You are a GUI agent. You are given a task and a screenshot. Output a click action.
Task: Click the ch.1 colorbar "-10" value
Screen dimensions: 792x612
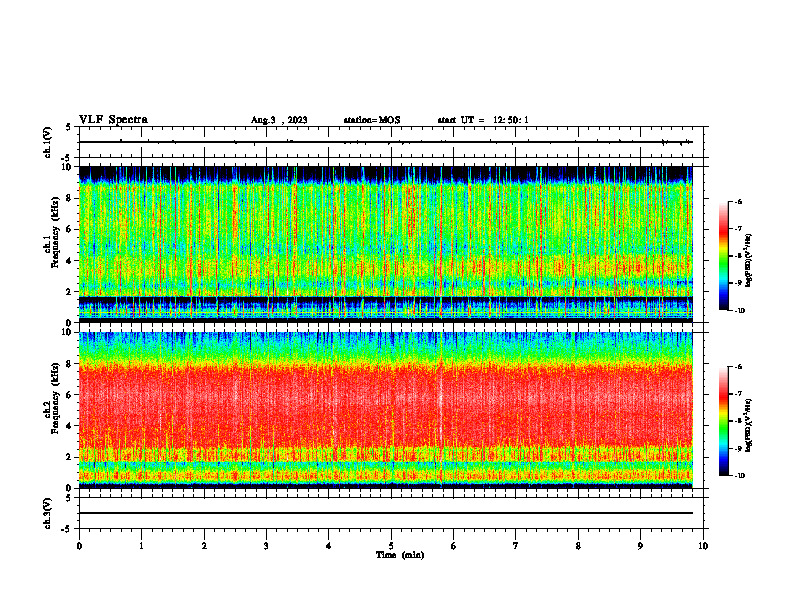coord(738,311)
